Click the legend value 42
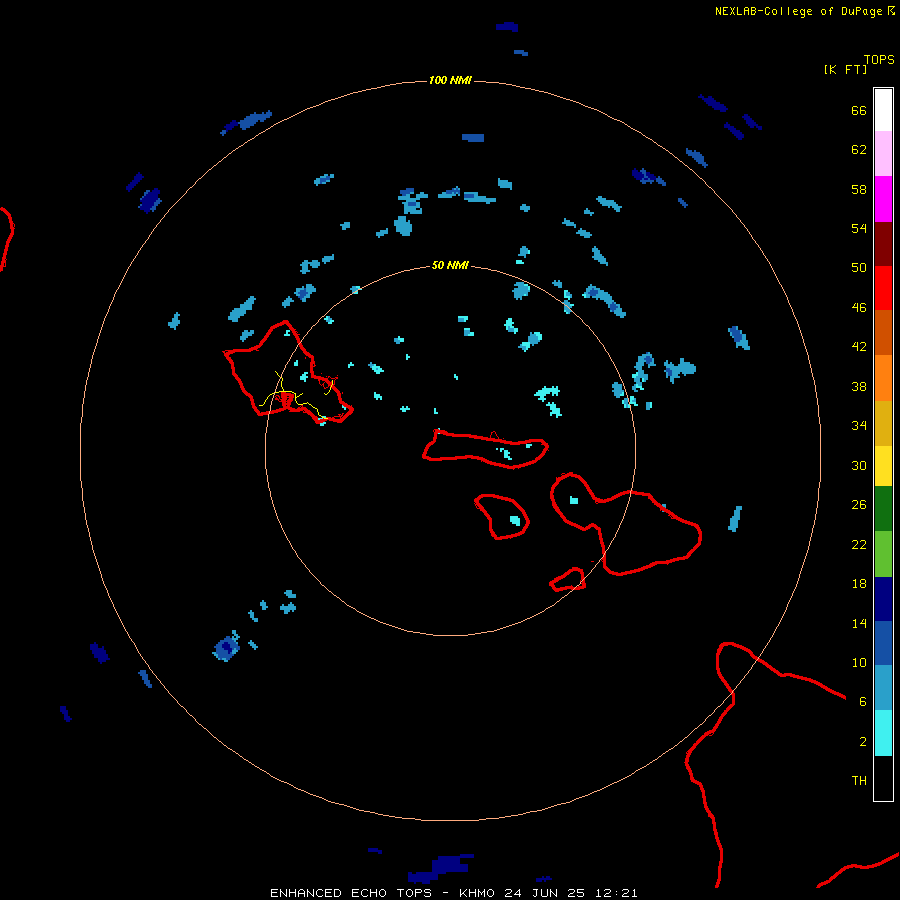Screen dimensions: 900x900 pyautogui.click(x=859, y=347)
